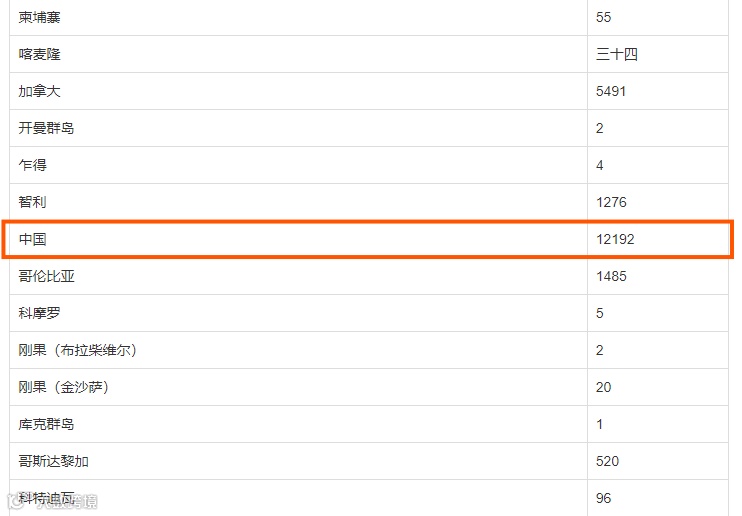Select the 5491 value for 加拿大
The height and width of the screenshot is (516, 742).
coord(611,91)
